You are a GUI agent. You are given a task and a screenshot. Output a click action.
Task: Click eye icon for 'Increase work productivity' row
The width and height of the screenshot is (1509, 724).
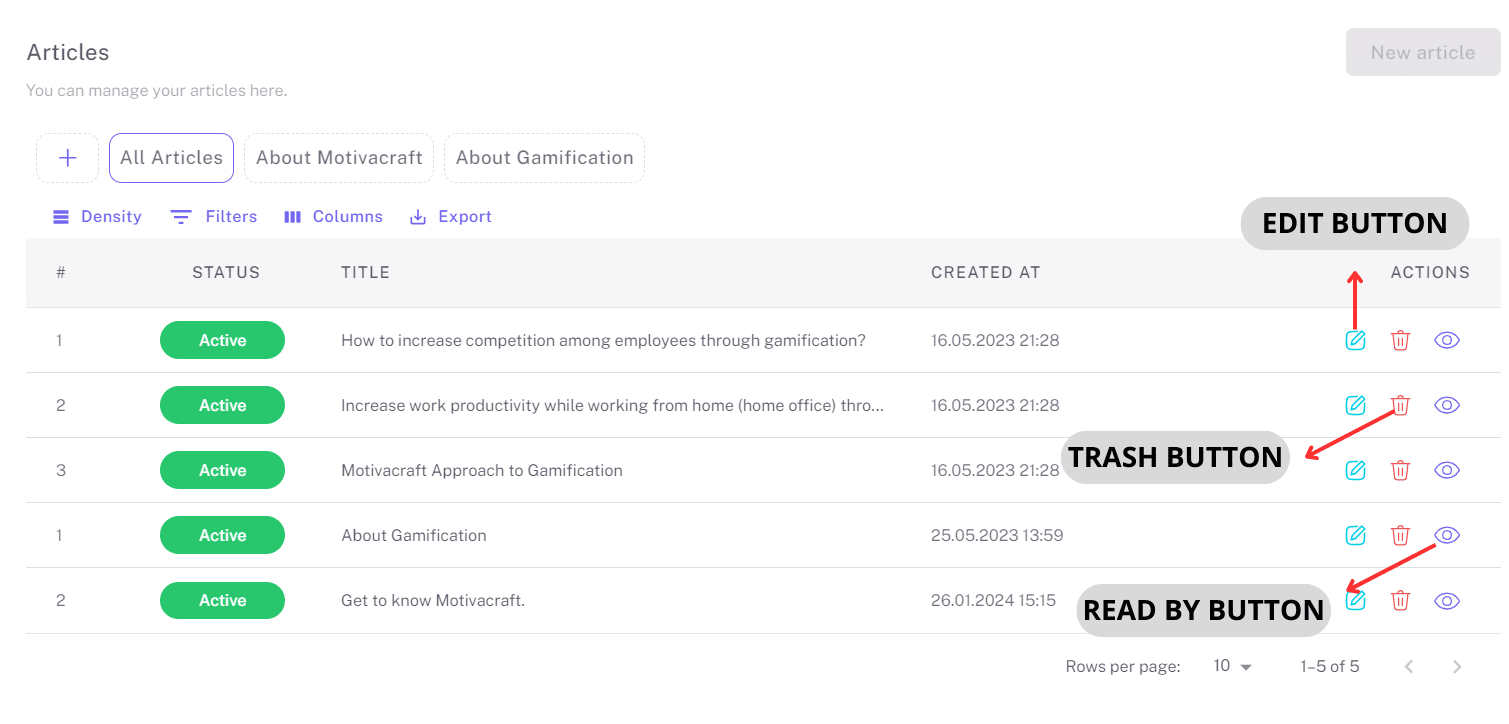pyautogui.click(x=1446, y=405)
